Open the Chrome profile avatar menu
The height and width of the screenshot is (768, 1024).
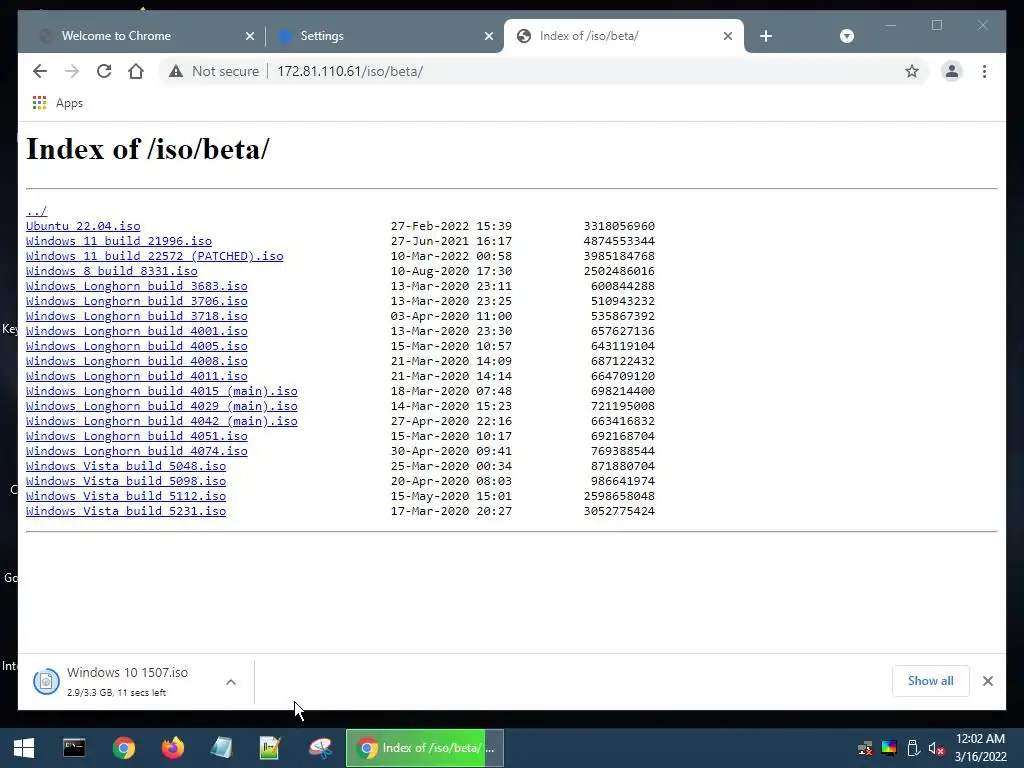pos(952,71)
